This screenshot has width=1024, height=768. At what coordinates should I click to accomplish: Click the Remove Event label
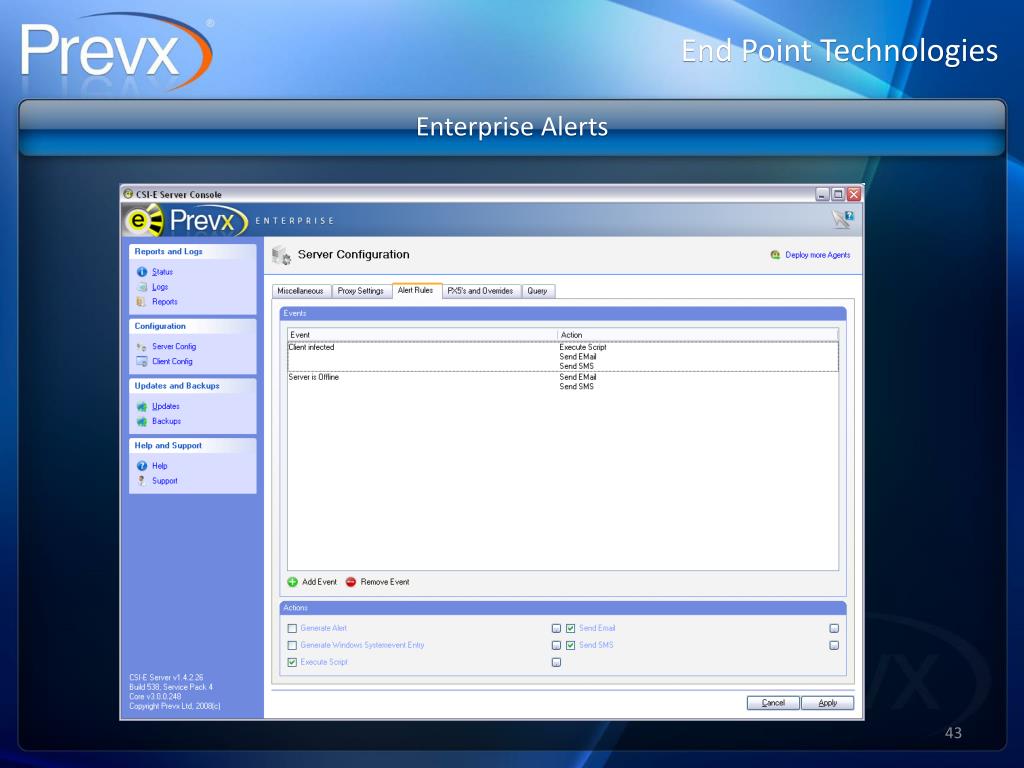(385, 582)
